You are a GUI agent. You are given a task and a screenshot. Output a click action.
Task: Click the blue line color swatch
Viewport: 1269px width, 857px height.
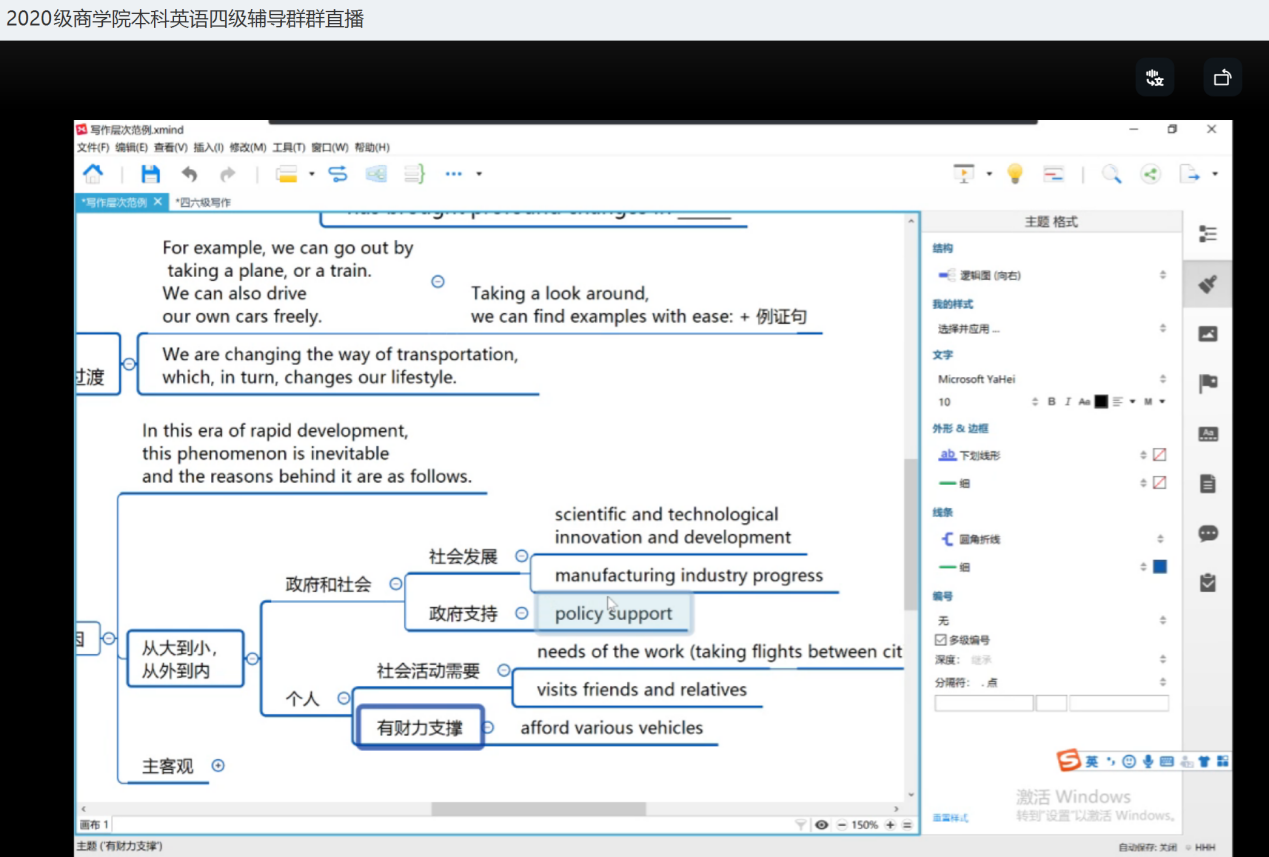coord(1159,567)
